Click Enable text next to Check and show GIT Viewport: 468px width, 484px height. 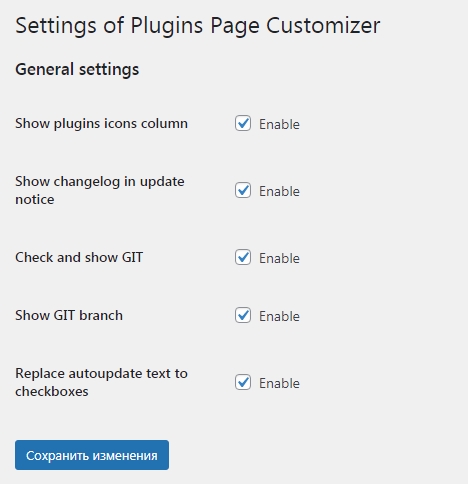(x=279, y=258)
